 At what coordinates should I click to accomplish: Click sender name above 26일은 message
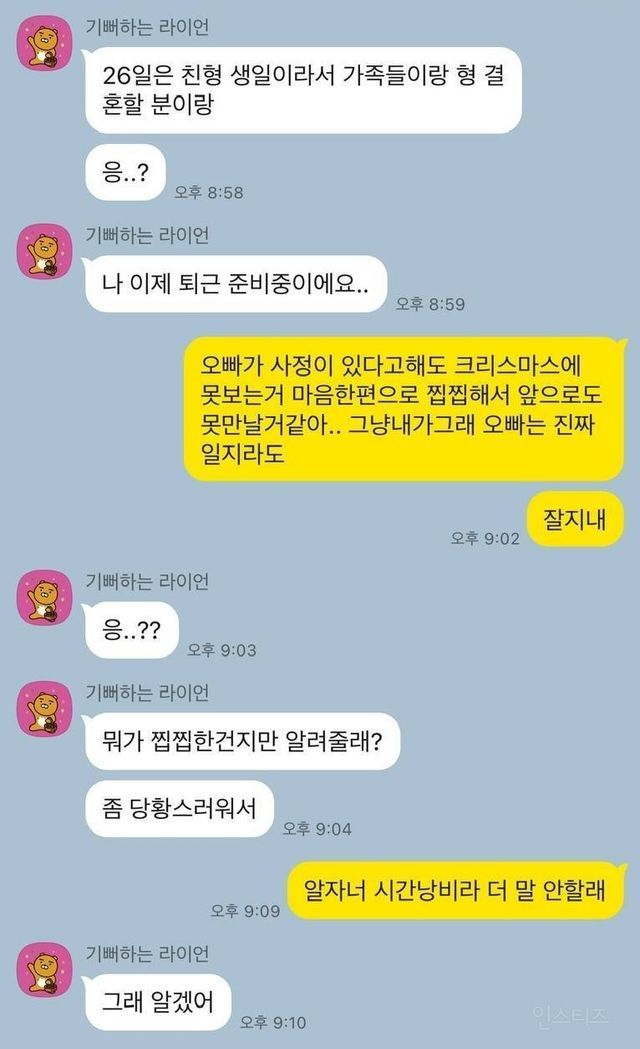[x=147, y=27]
